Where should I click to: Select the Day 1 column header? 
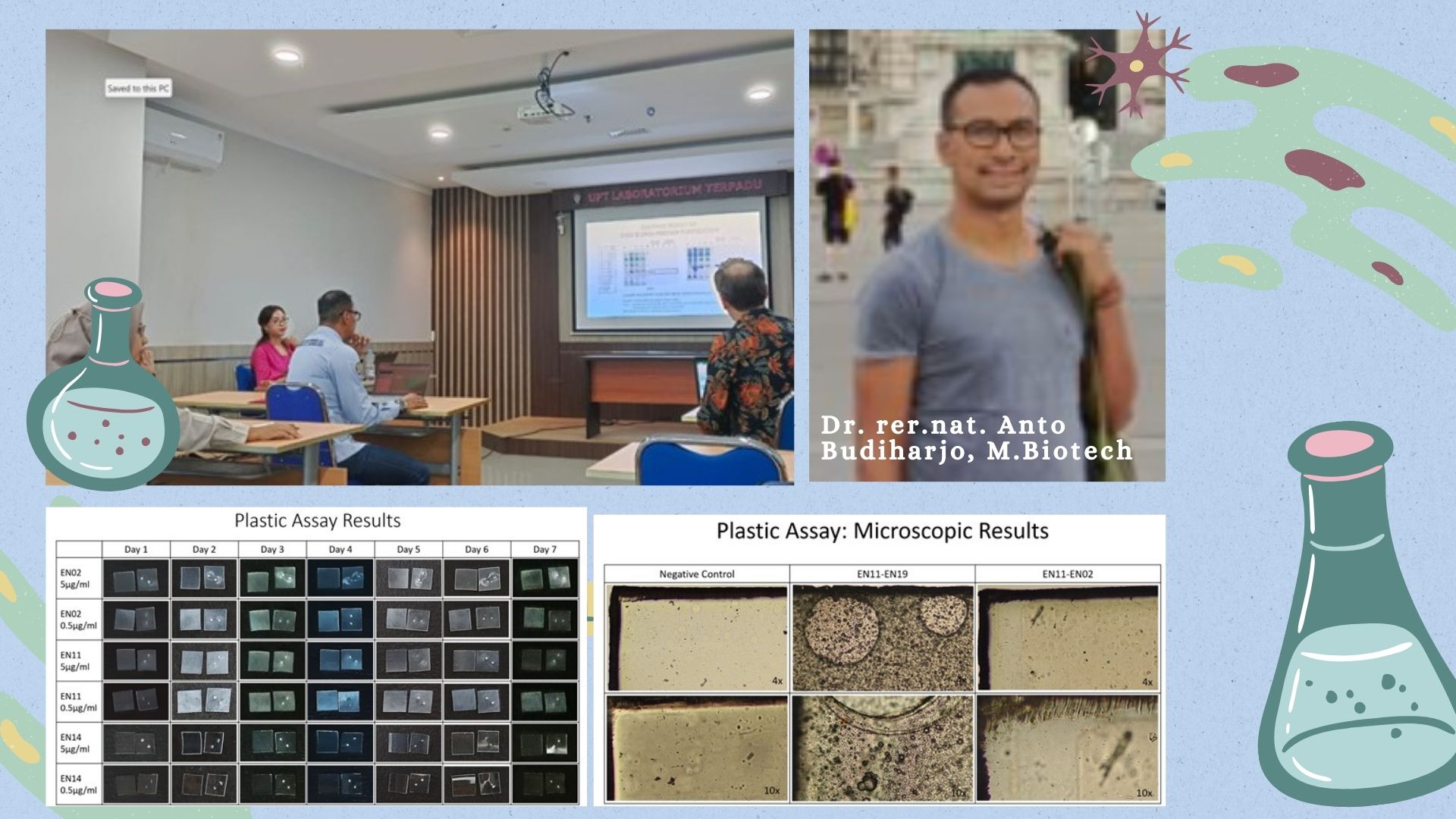click(x=136, y=549)
